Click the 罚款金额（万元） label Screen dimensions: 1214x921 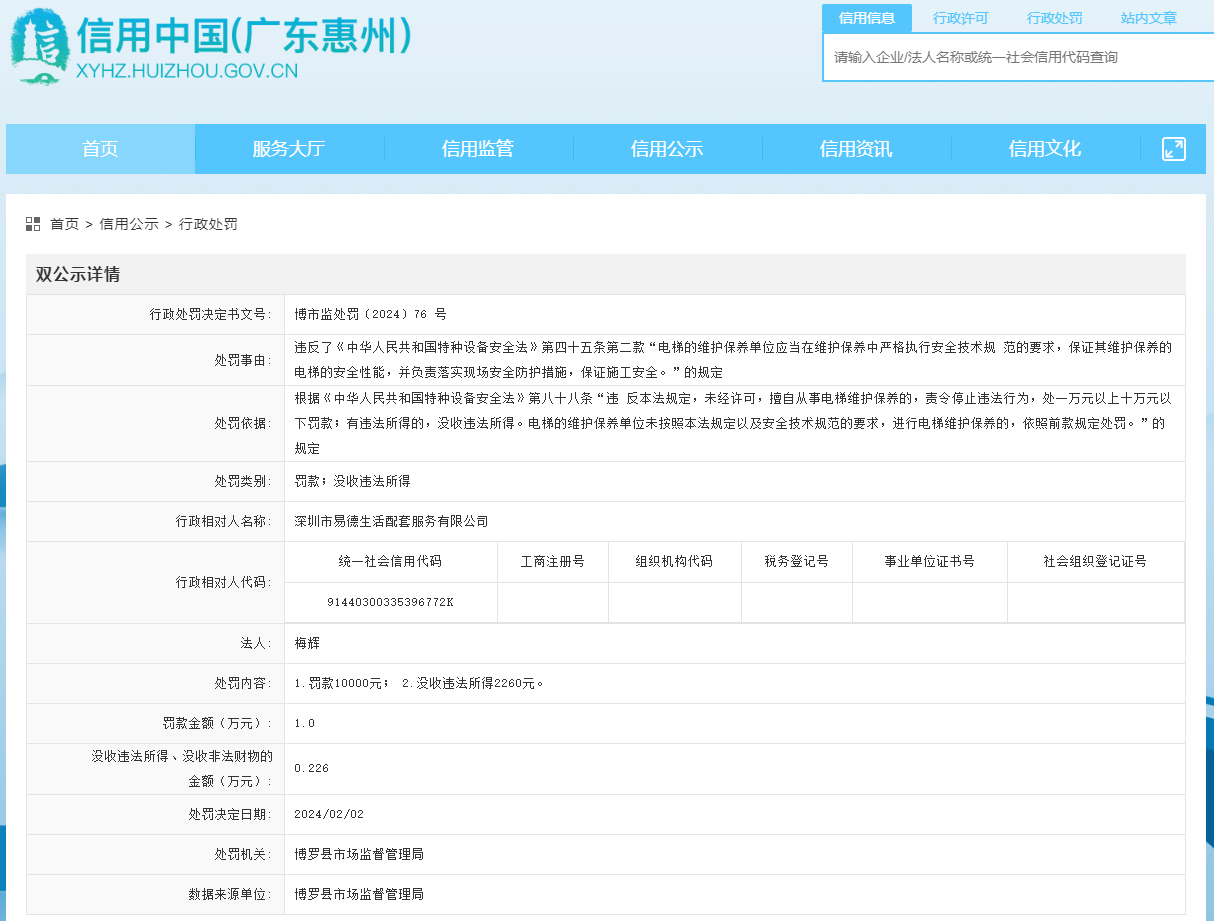click(x=217, y=723)
